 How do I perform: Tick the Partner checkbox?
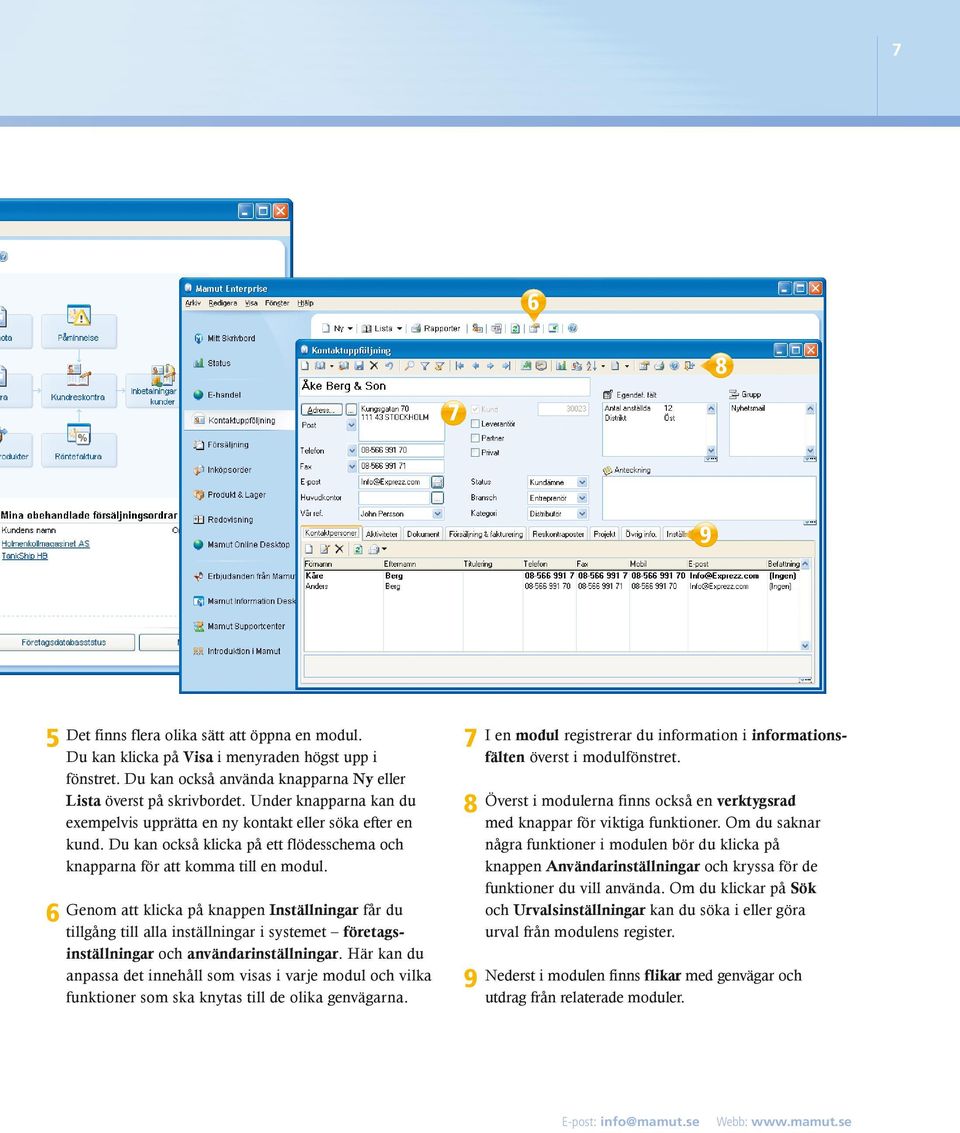475,438
